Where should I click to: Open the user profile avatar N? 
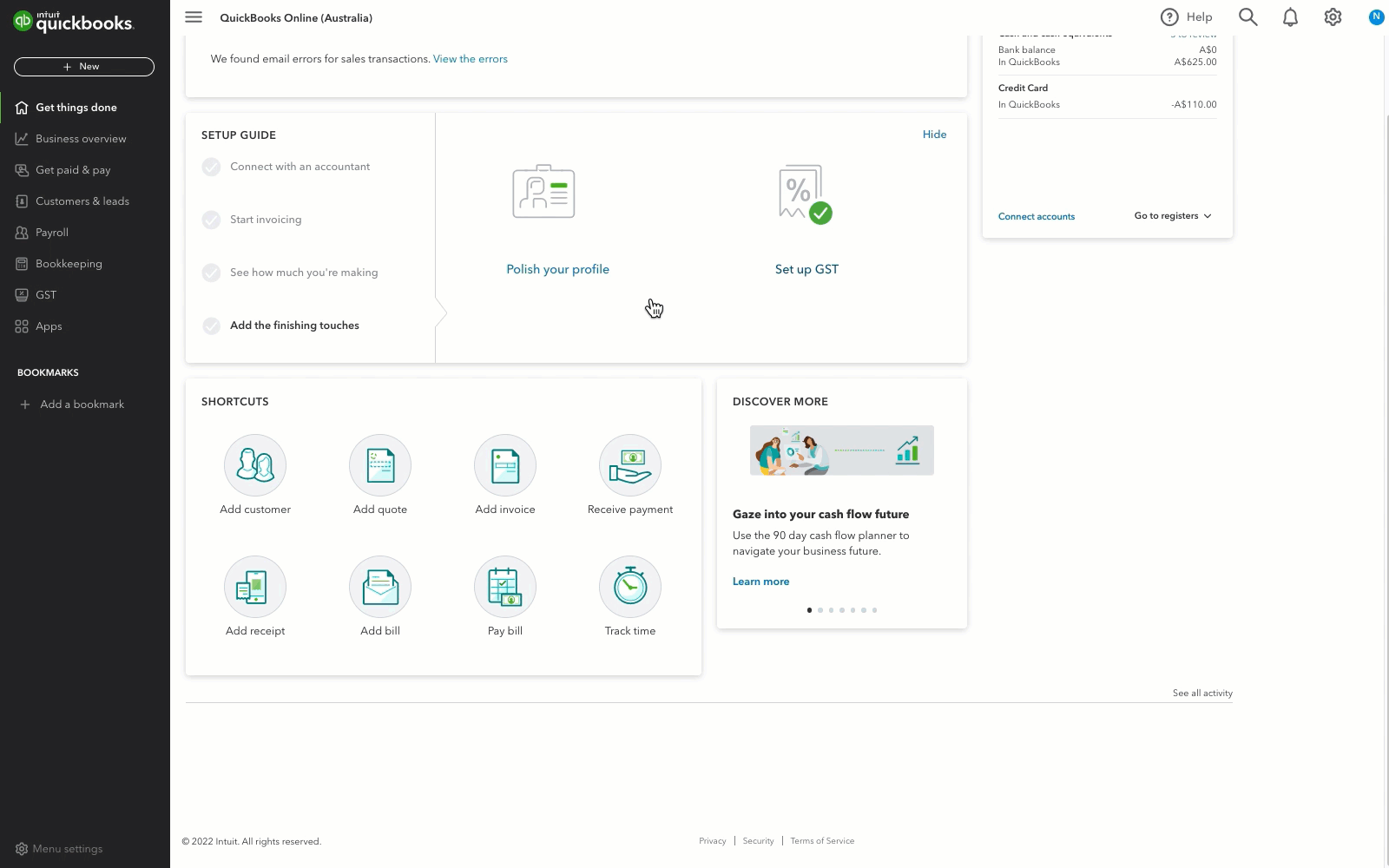point(1376,16)
